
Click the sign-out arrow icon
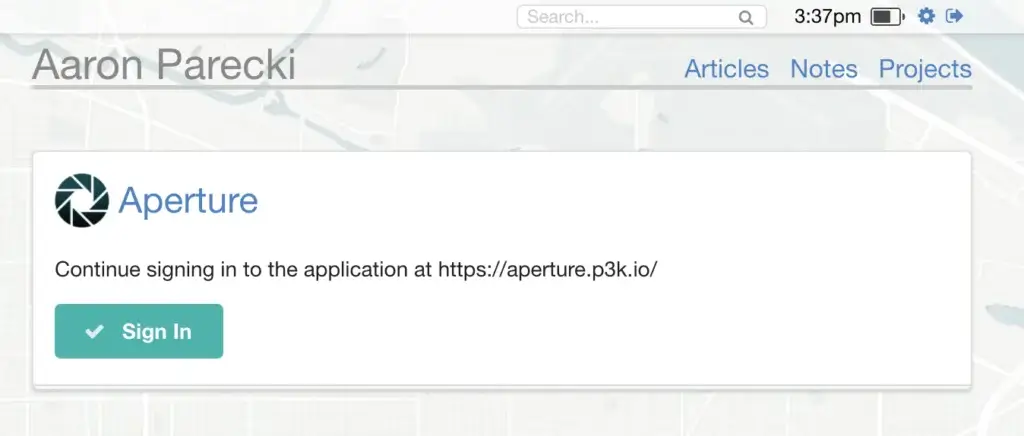[954, 16]
